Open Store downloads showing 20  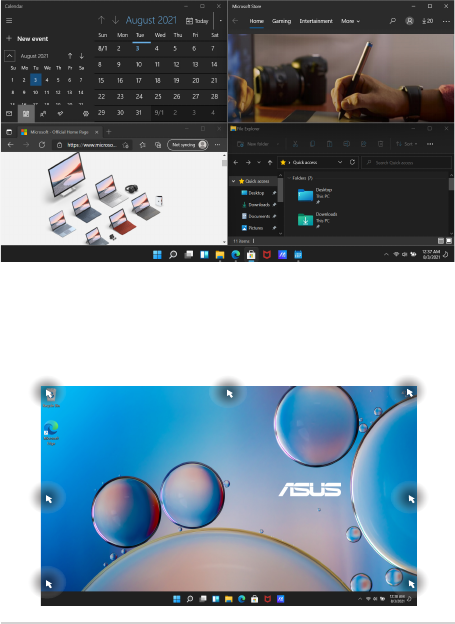[428, 21]
